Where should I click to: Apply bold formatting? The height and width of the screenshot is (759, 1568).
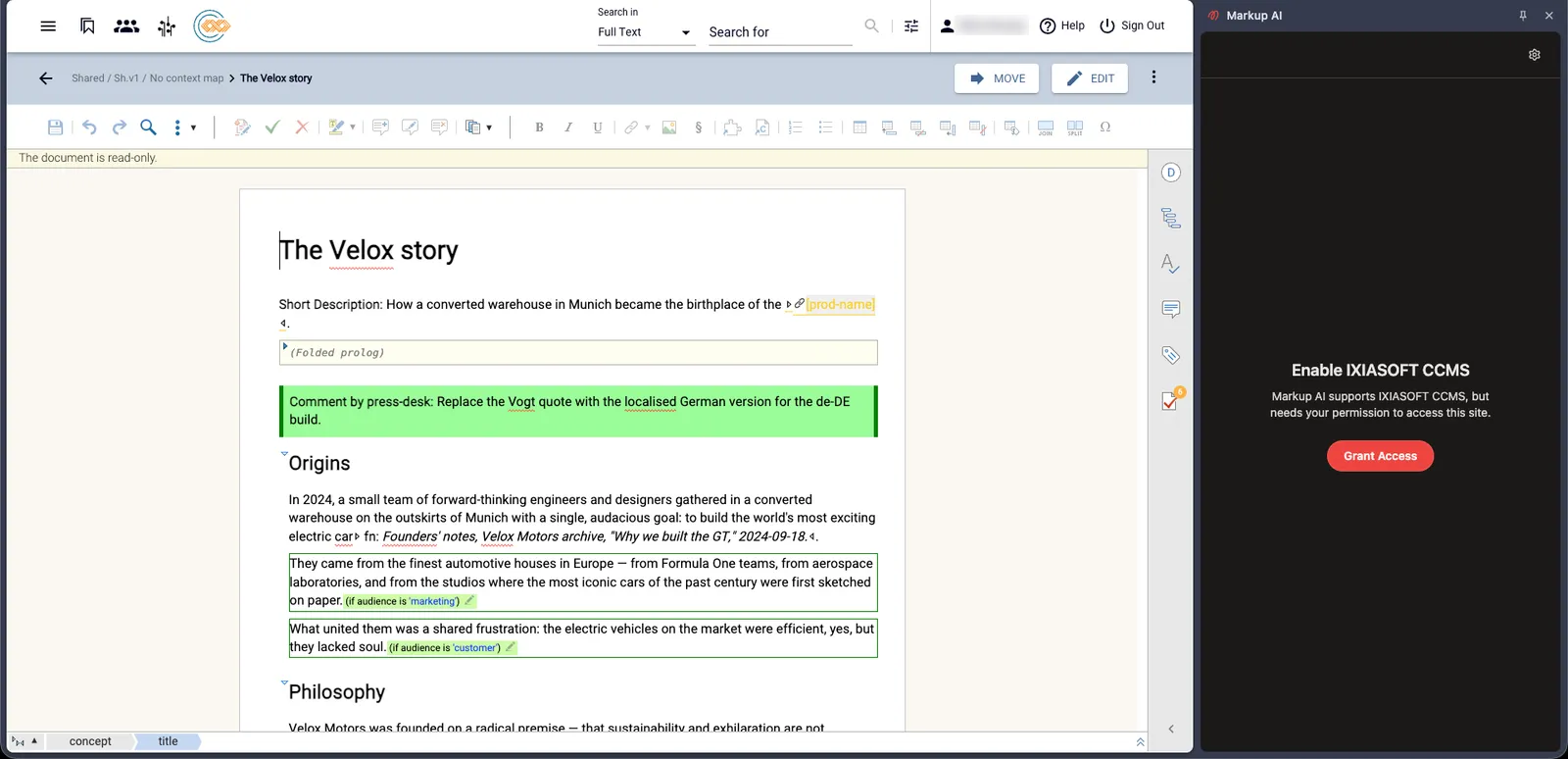coord(539,127)
